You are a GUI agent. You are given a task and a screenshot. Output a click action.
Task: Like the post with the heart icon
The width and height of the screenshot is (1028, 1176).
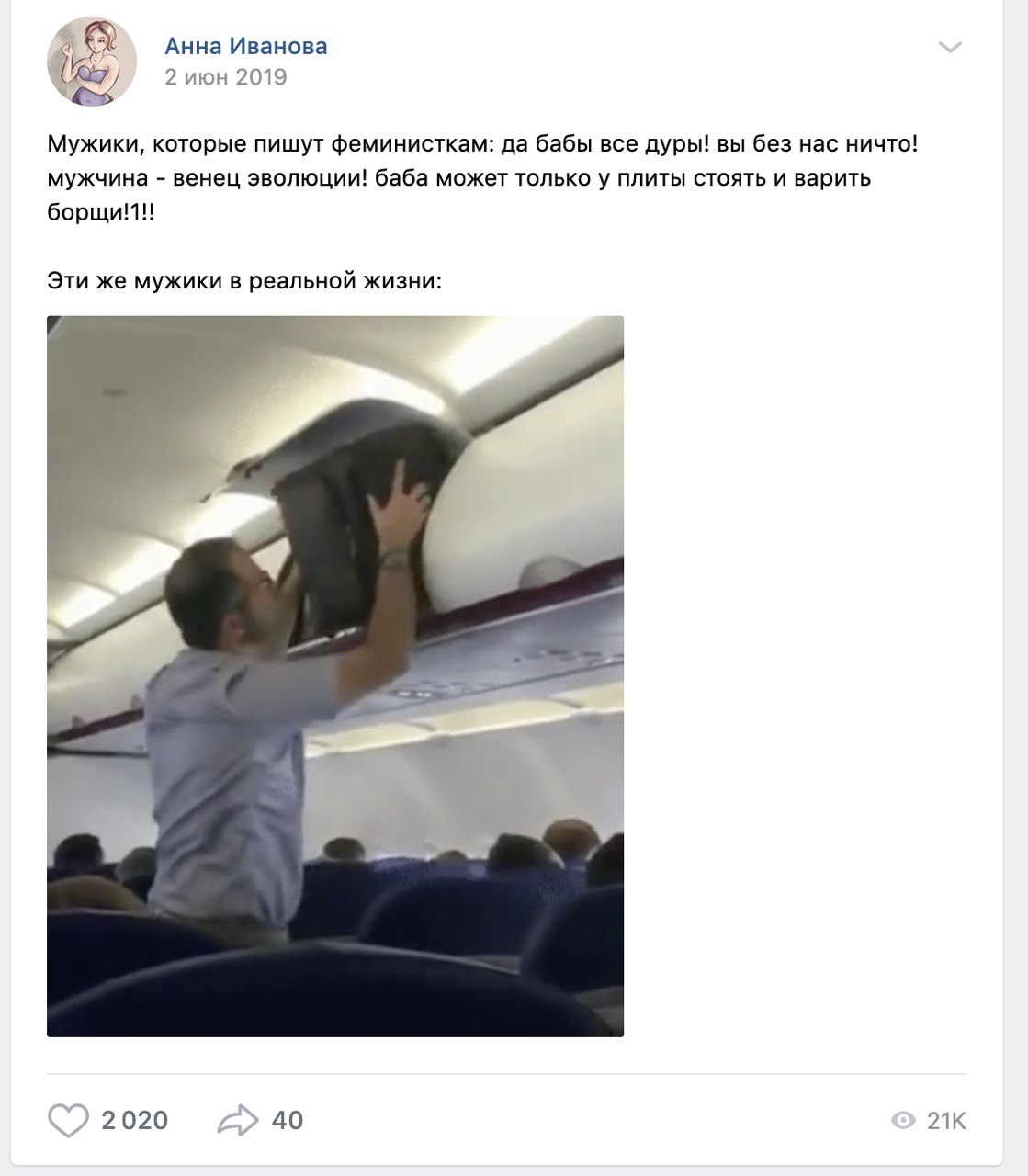68,1120
